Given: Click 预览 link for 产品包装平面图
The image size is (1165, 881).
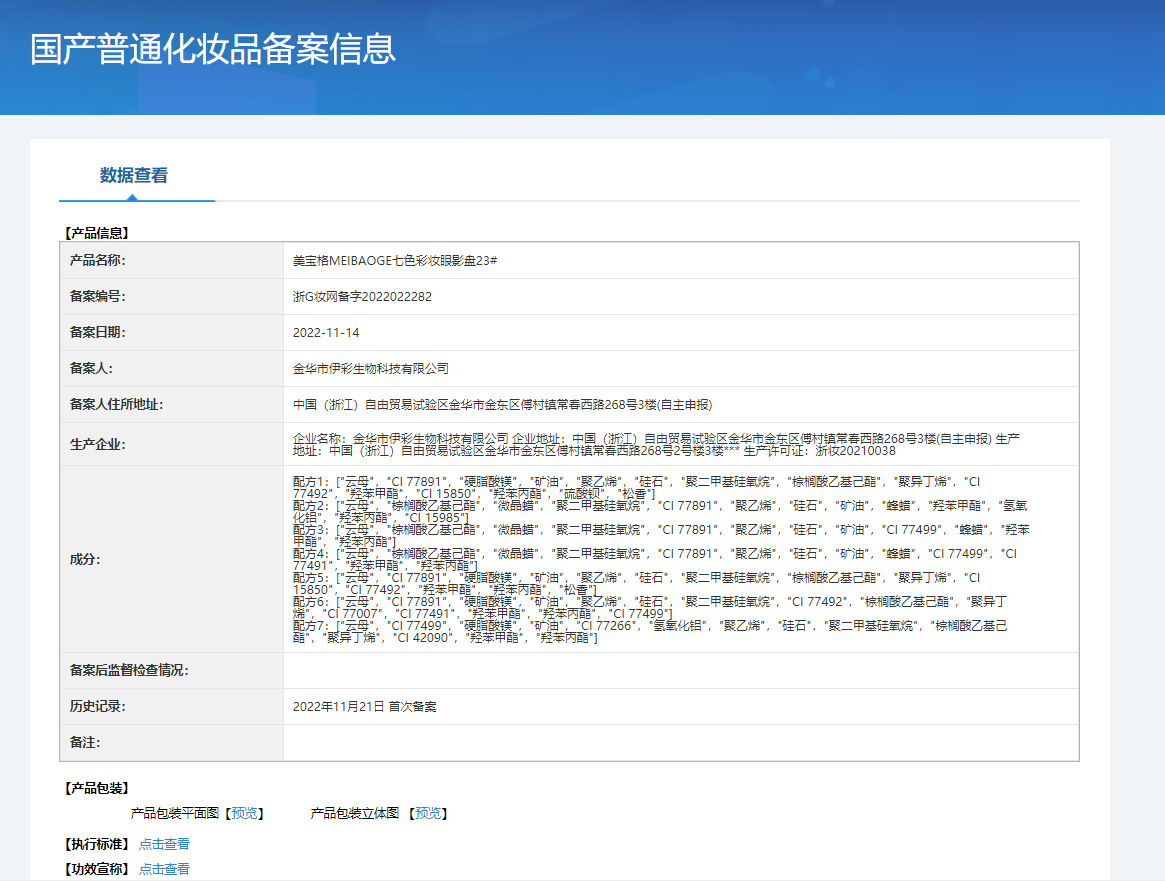Looking at the screenshot, I should coord(244,814).
